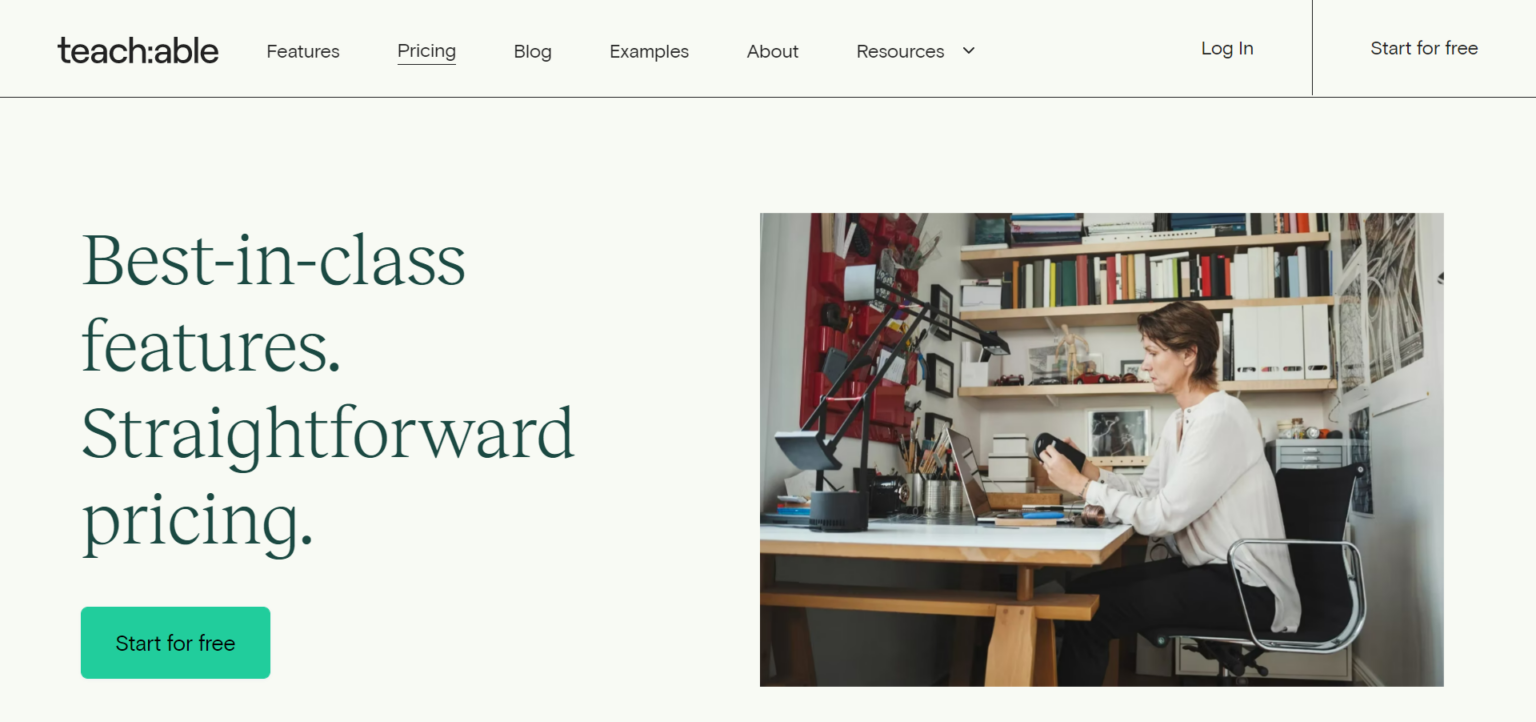Navigate to the About page
The height and width of the screenshot is (722, 1536).
click(772, 51)
